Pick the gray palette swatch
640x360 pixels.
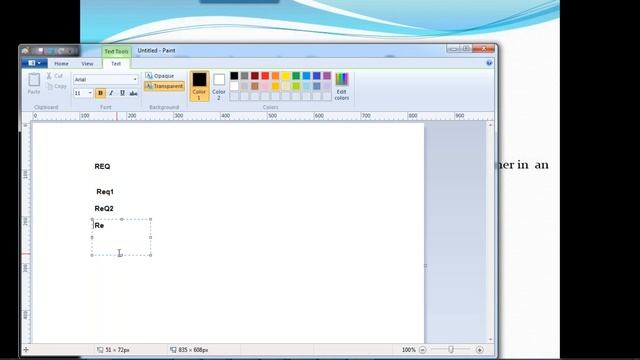click(244, 76)
